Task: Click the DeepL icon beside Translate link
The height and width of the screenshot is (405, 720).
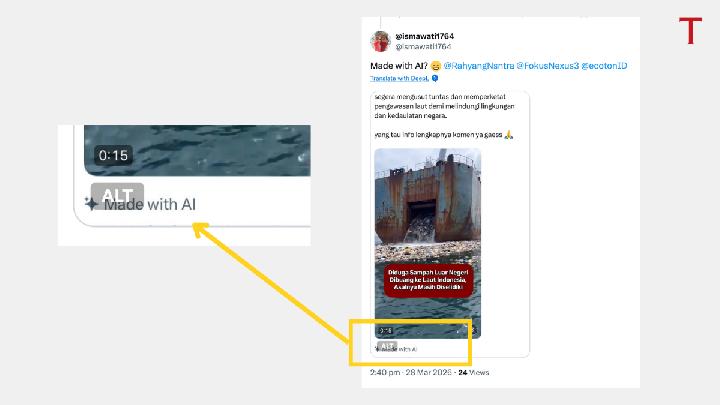Action: [435, 79]
